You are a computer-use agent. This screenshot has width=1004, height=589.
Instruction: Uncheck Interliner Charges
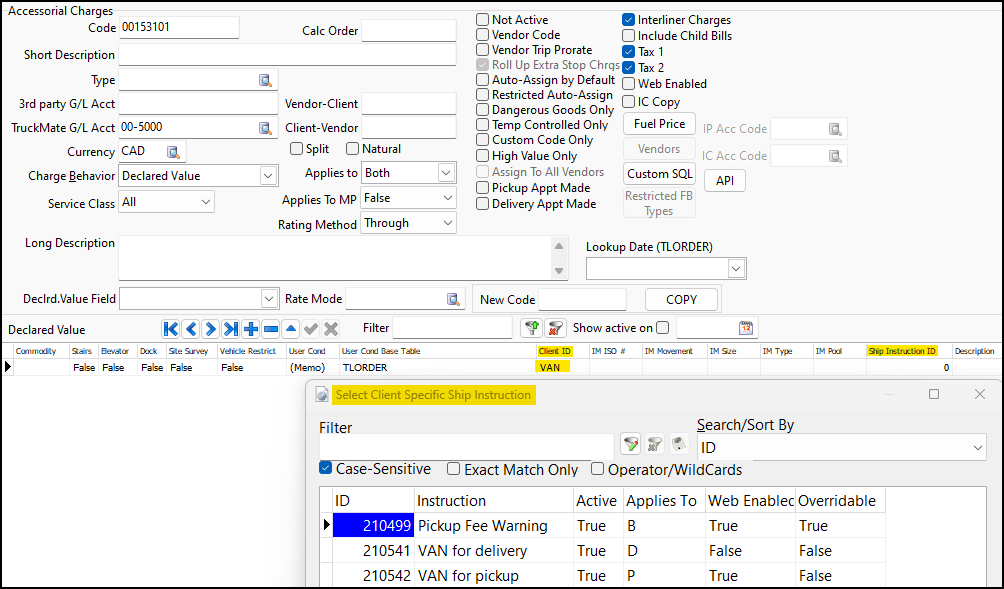pyautogui.click(x=629, y=20)
